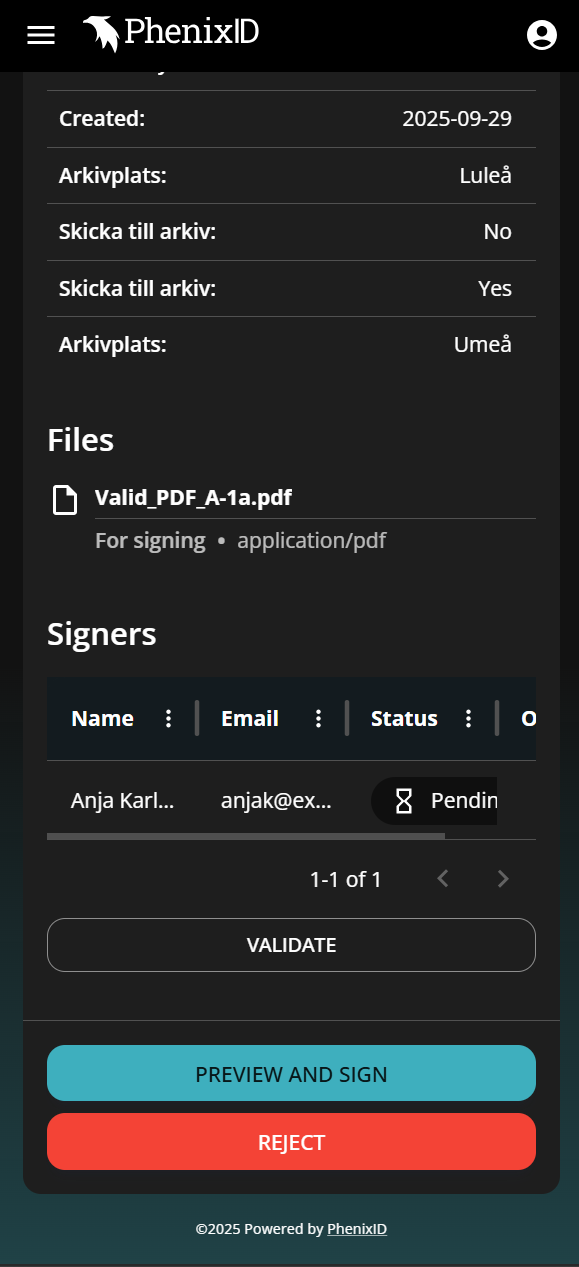The height and width of the screenshot is (1267, 579).
Task: Go to next page of signers
Action: (x=503, y=879)
